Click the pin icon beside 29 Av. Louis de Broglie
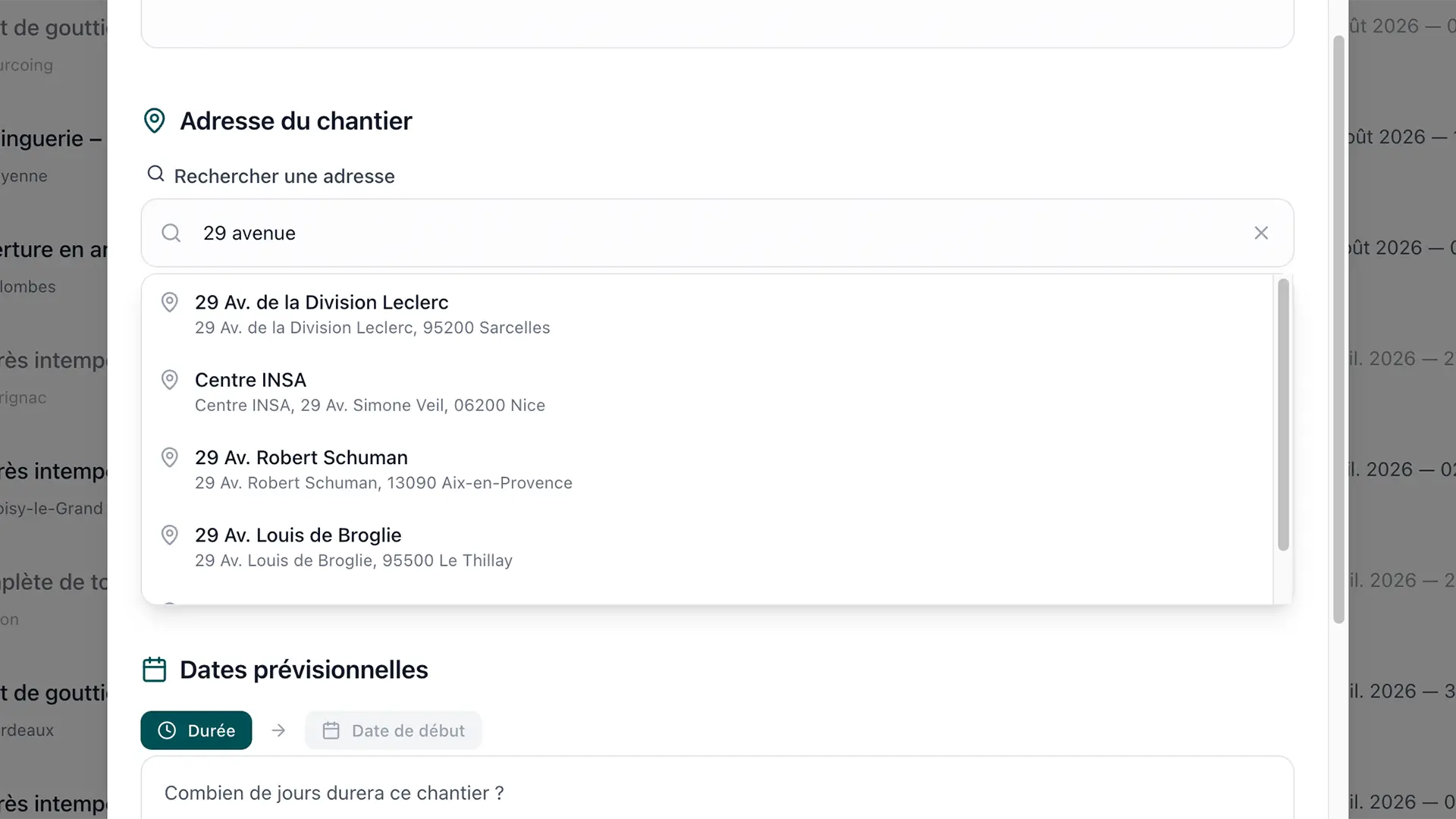The width and height of the screenshot is (1456, 819). 170,535
